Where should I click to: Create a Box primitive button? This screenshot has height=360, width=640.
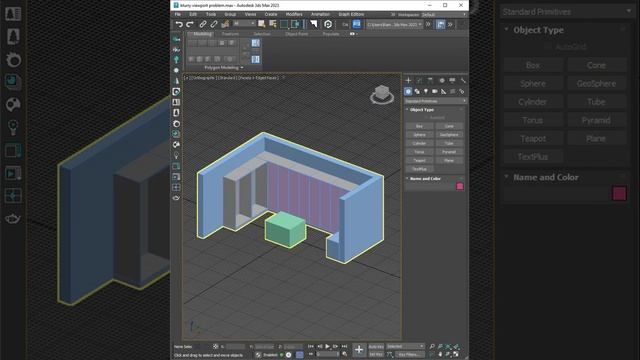pos(419,126)
